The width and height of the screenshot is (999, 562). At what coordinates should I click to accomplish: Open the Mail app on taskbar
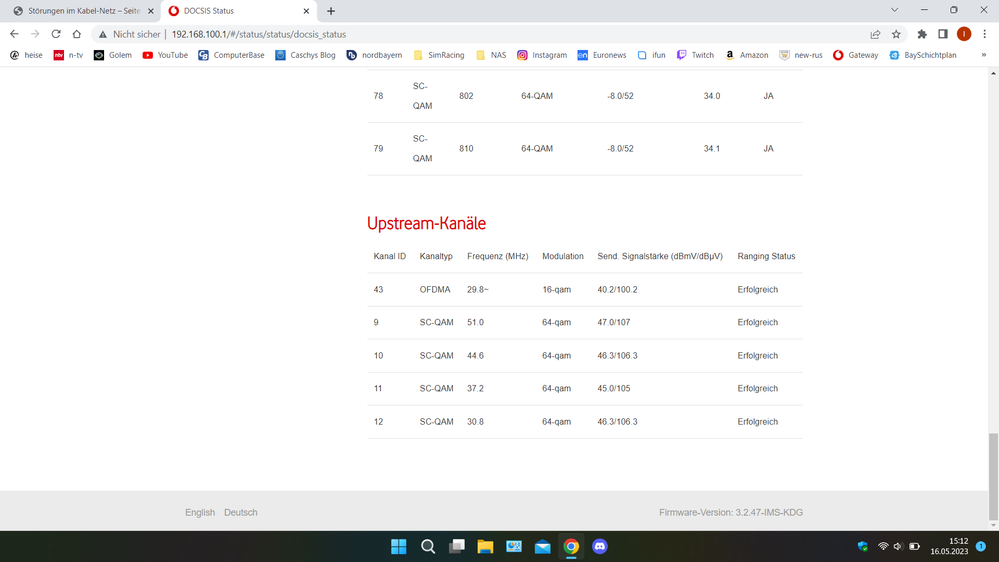543,546
